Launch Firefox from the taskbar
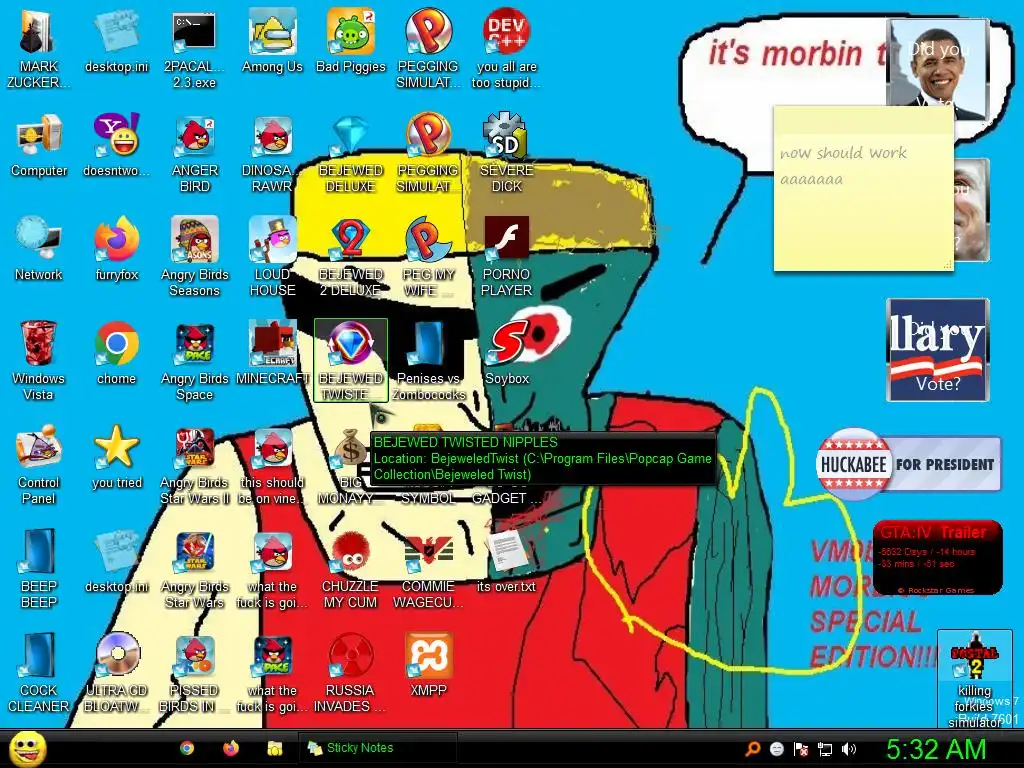The height and width of the screenshot is (768, 1024). click(231, 748)
